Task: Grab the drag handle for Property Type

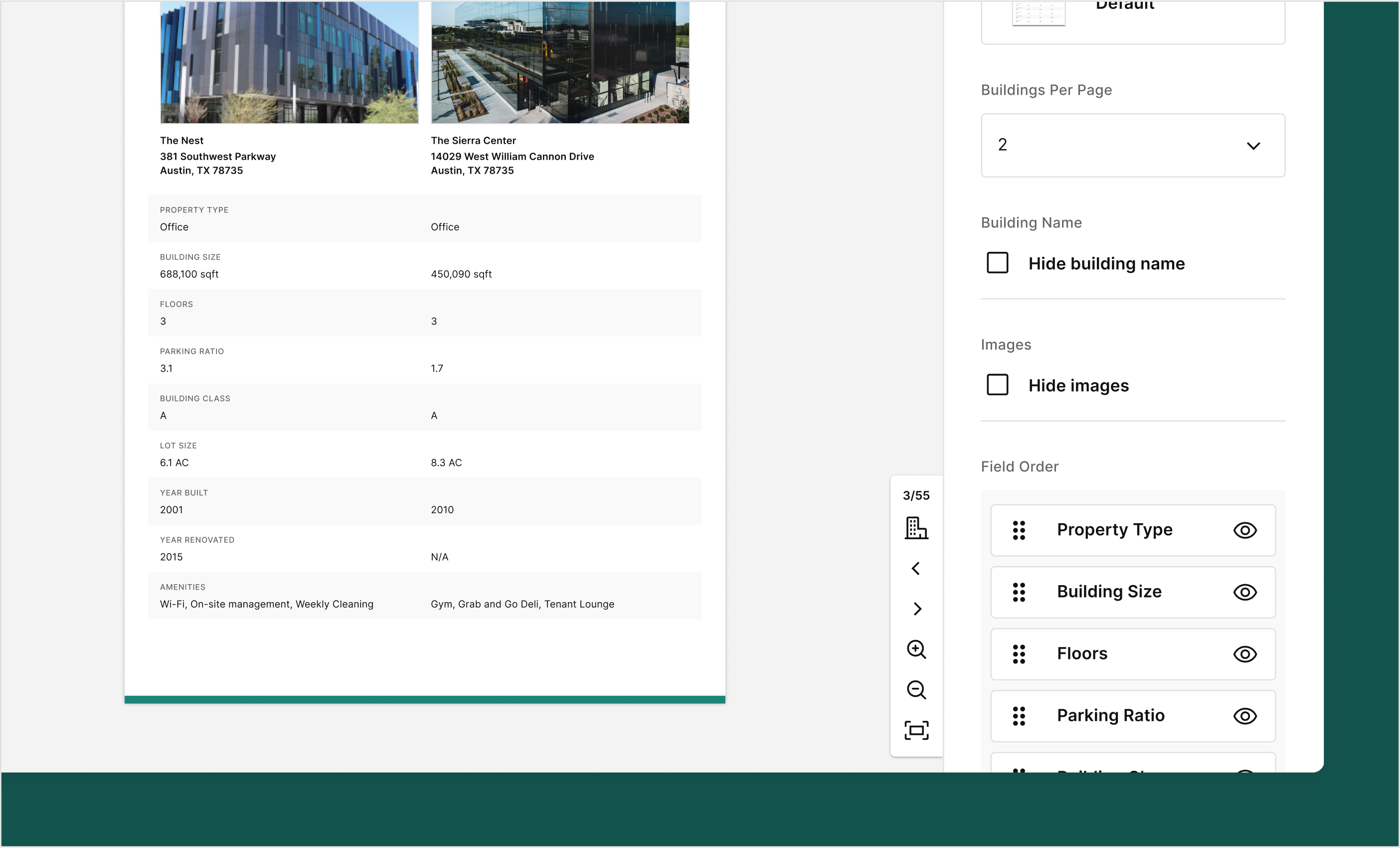Action: pyautogui.click(x=1019, y=530)
